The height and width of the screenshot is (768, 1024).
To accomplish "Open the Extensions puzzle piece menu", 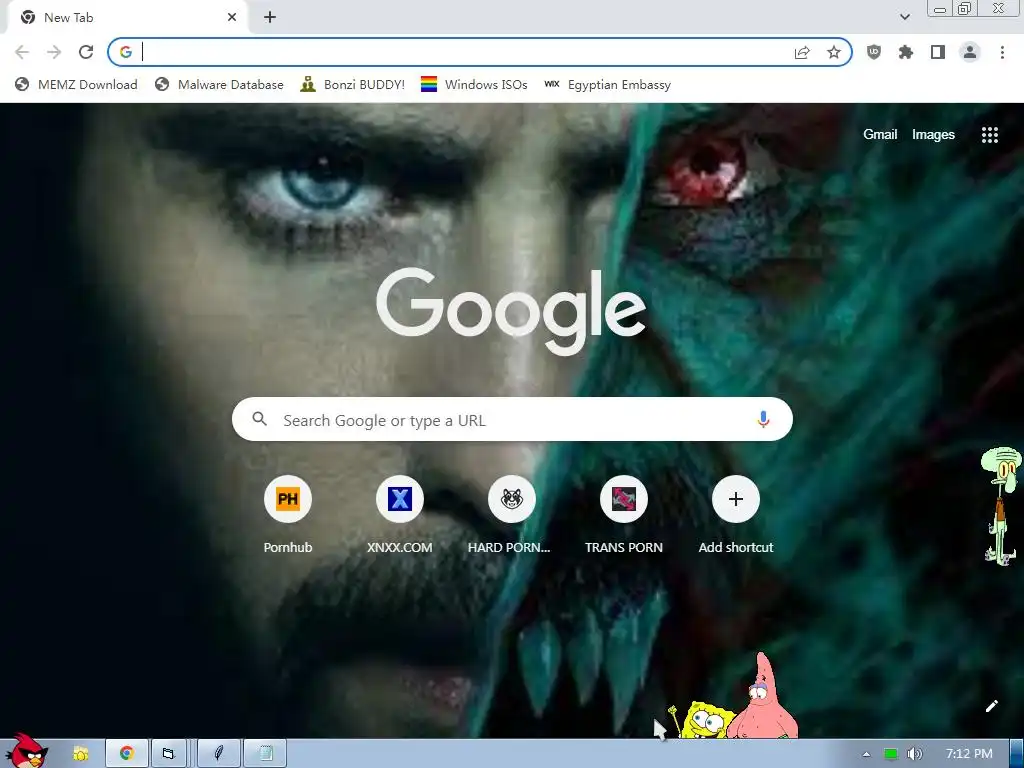I will click(906, 52).
